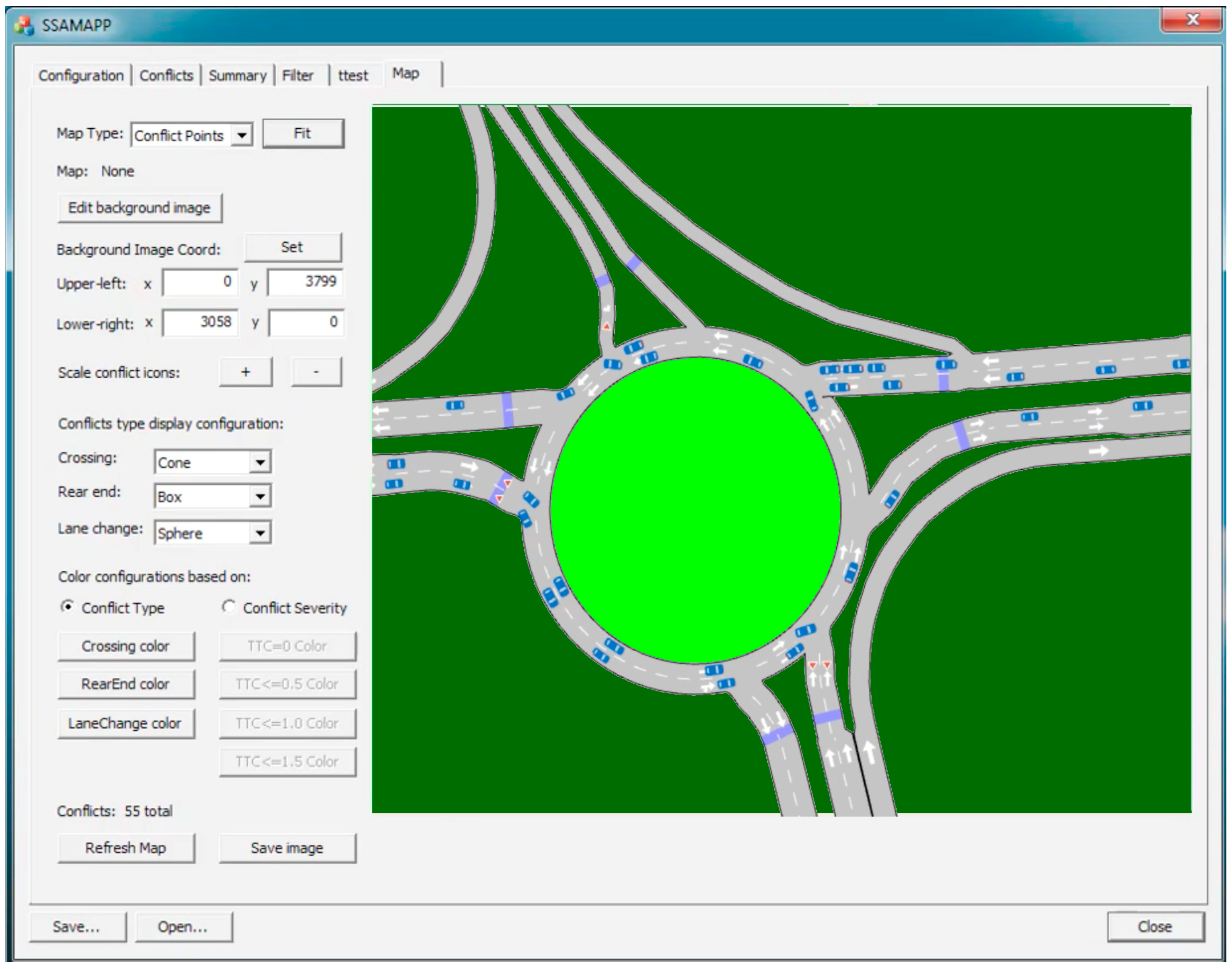Screen dimensions: 1232x969
Task: Select the Conflict Type radio button
Action: pos(67,607)
